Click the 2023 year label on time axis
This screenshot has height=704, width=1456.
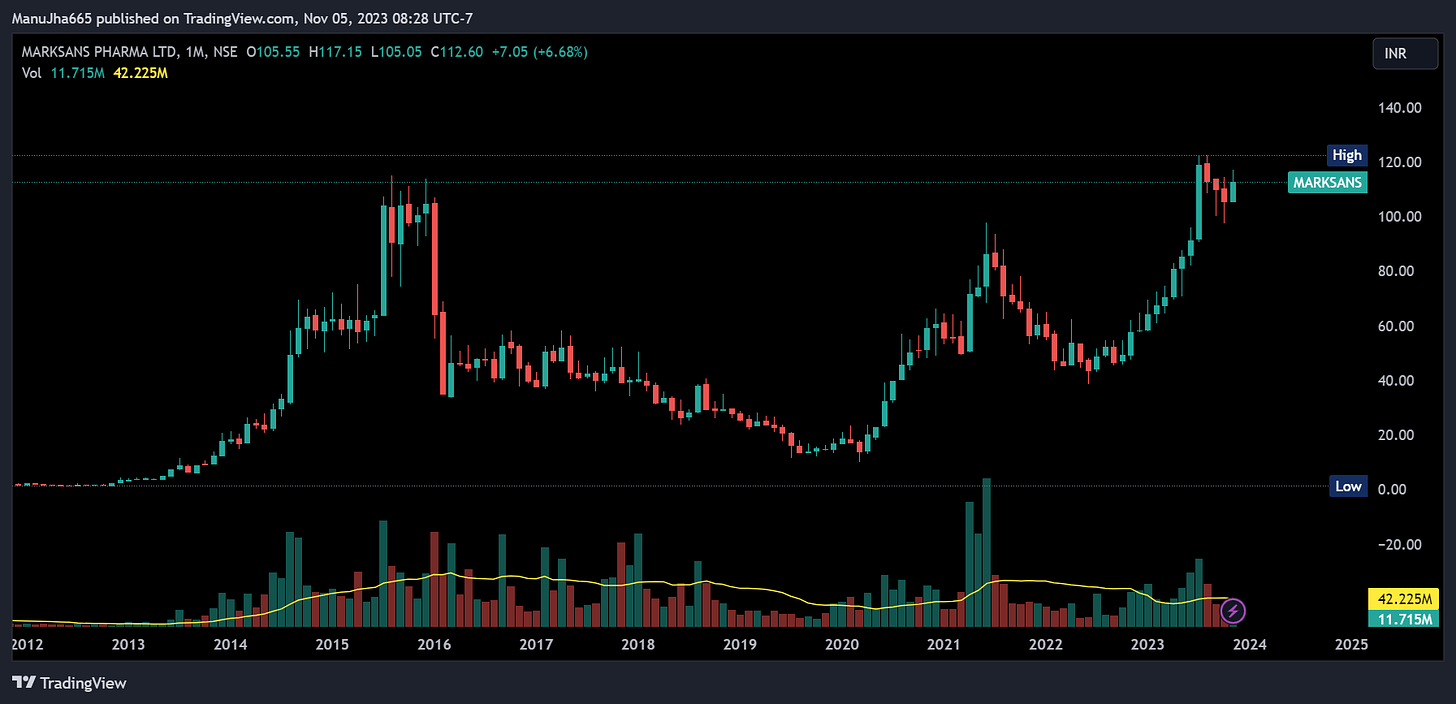tap(1147, 645)
